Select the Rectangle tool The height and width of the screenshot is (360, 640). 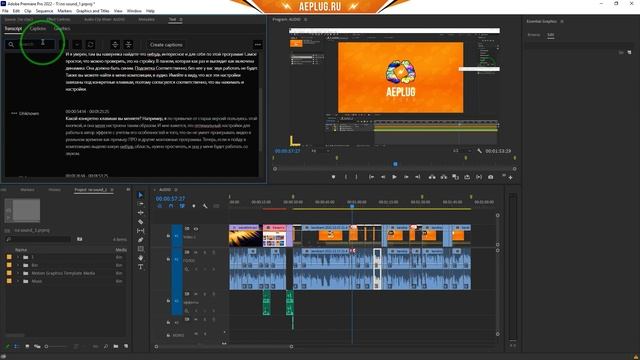pos(141,249)
